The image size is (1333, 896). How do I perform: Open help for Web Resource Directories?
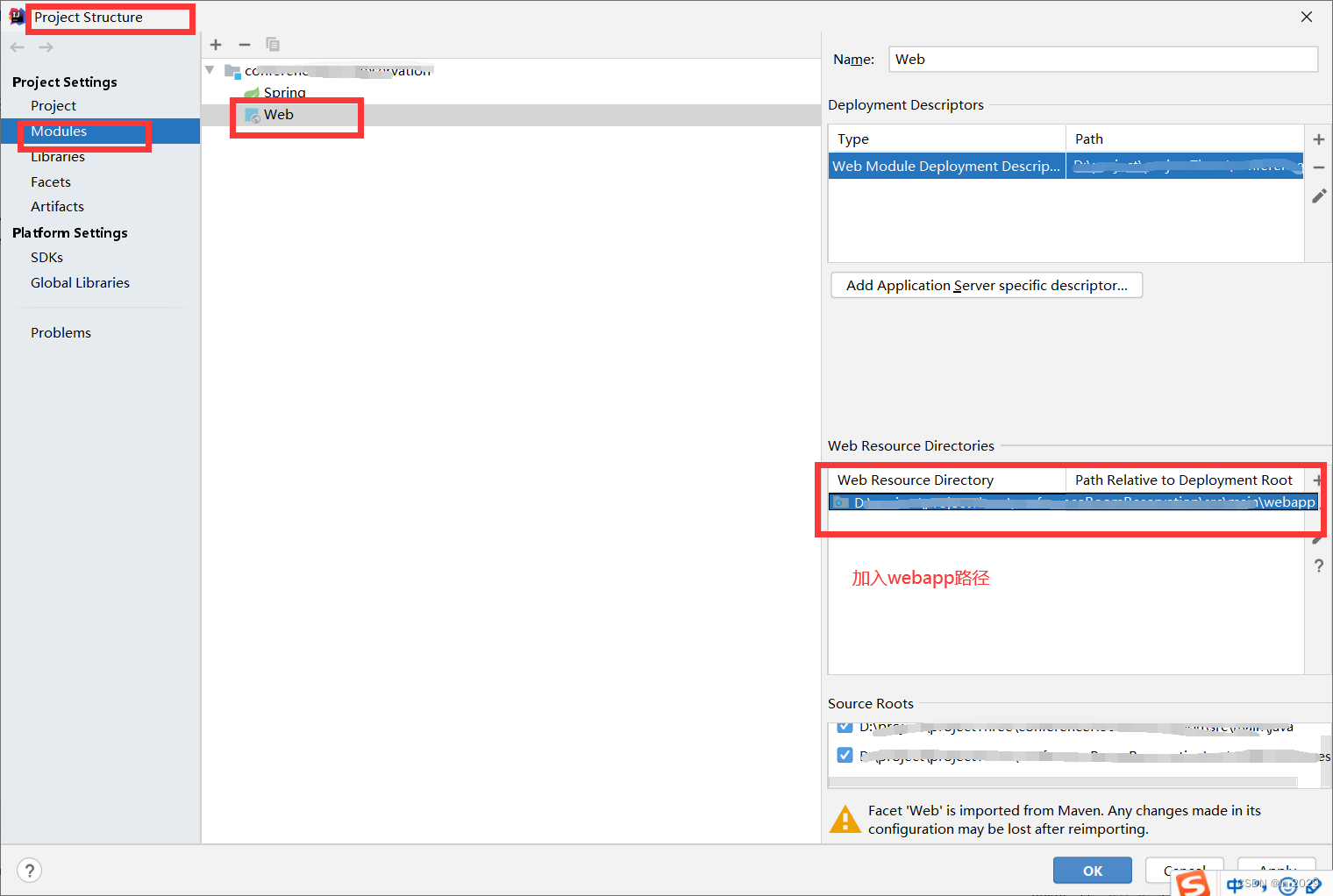click(x=1319, y=565)
